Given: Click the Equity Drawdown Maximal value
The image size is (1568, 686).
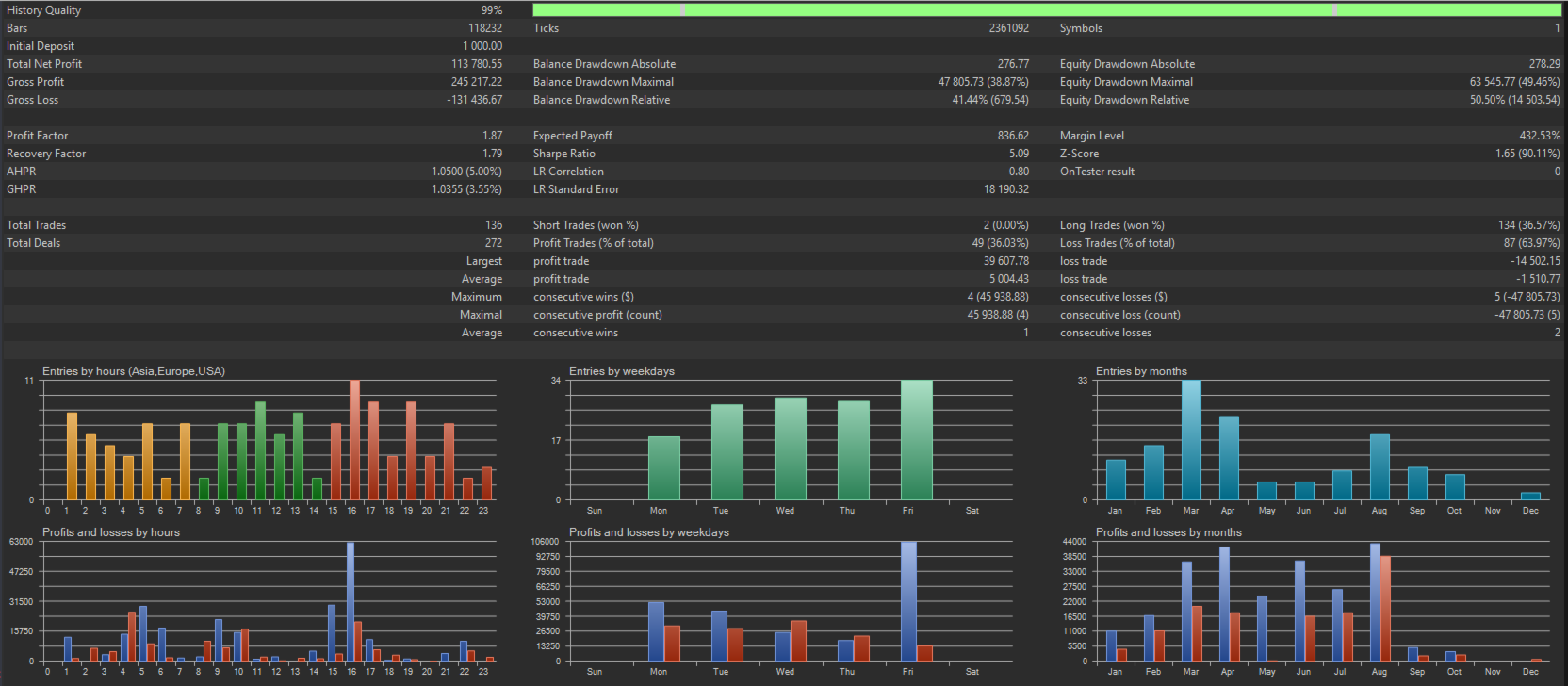Looking at the screenshot, I should click(1515, 82).
